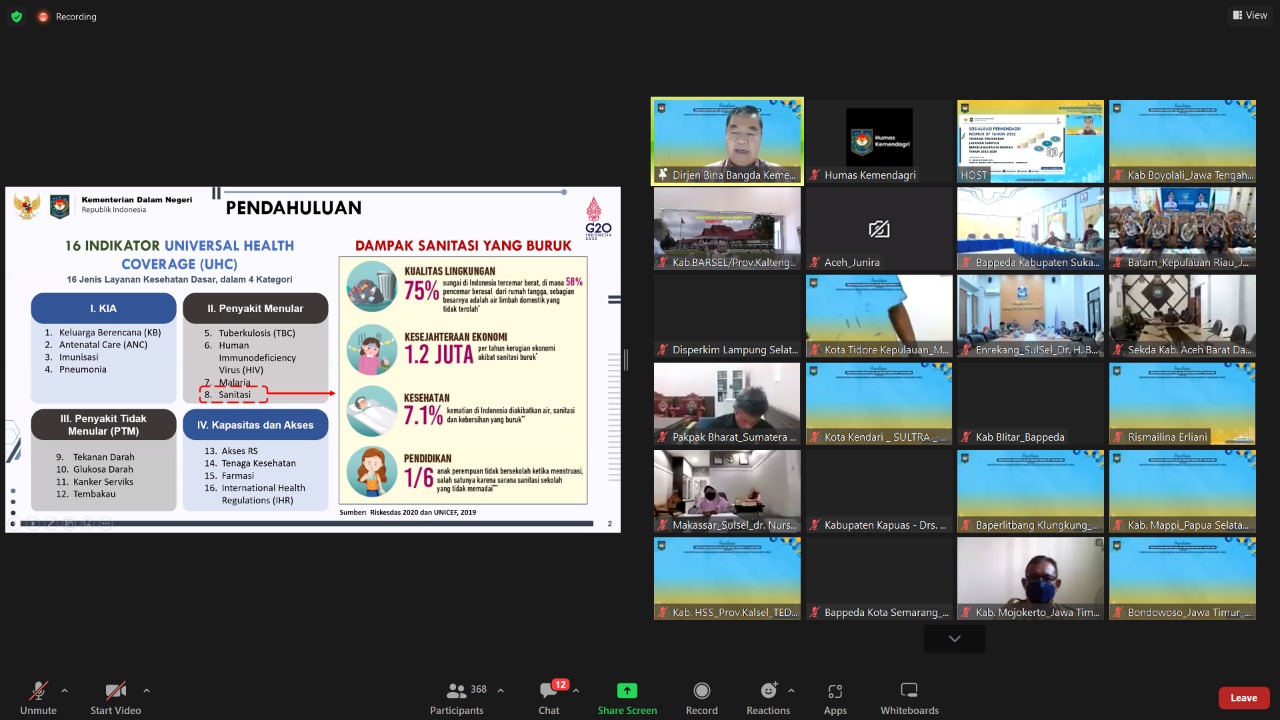
Task: Click the red Leave button
Action: [1243, 698]
